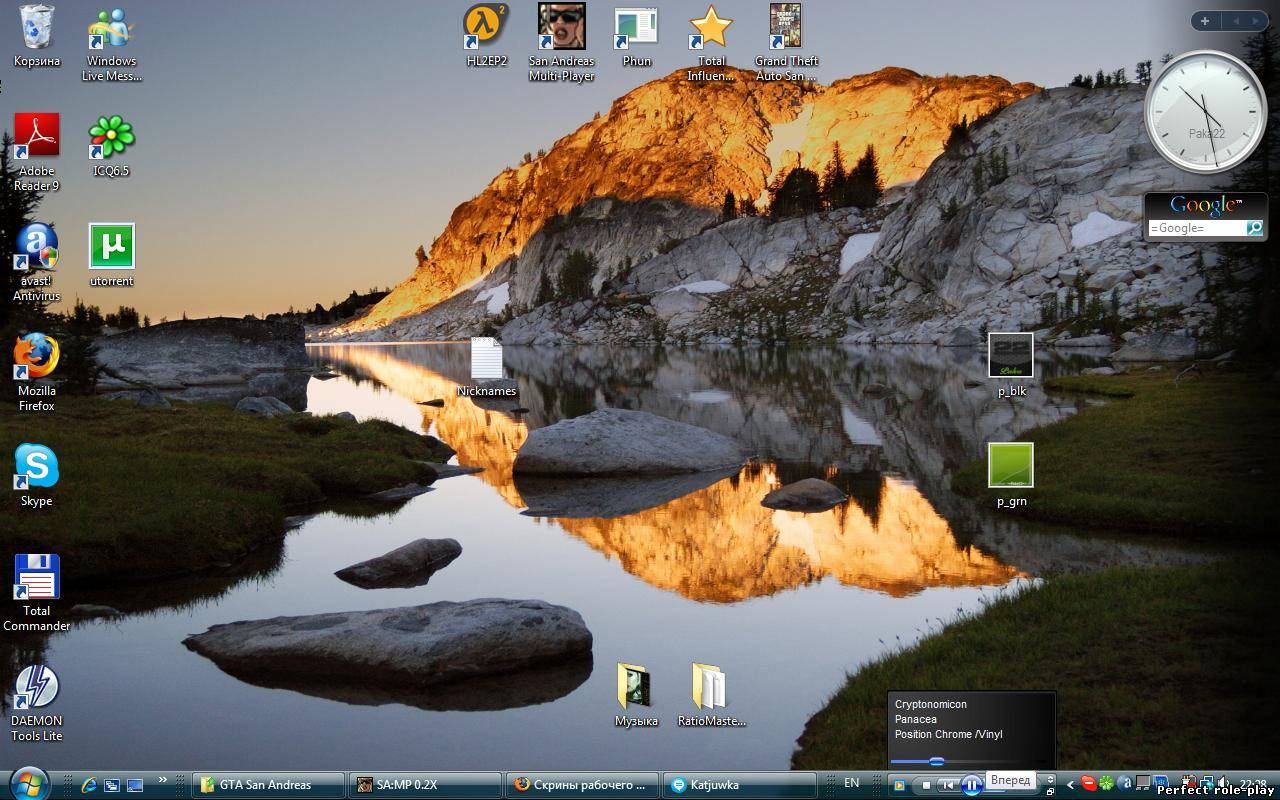The image size is (1280, 800).
Task: Click sidebar next gadgets page arrow
Action: pyautogui.click(x=1255, y=21)
